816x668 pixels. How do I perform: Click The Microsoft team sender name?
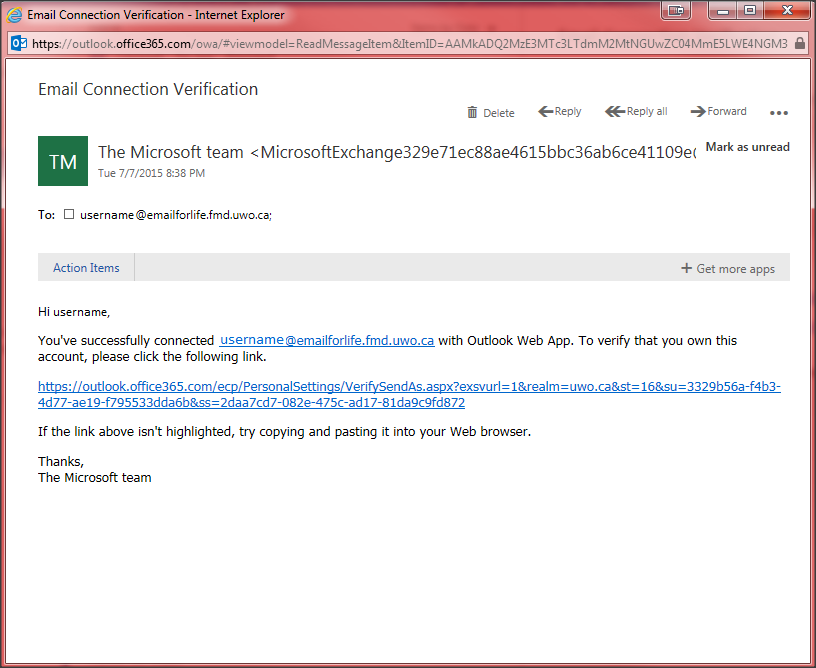tap(171, 152)
